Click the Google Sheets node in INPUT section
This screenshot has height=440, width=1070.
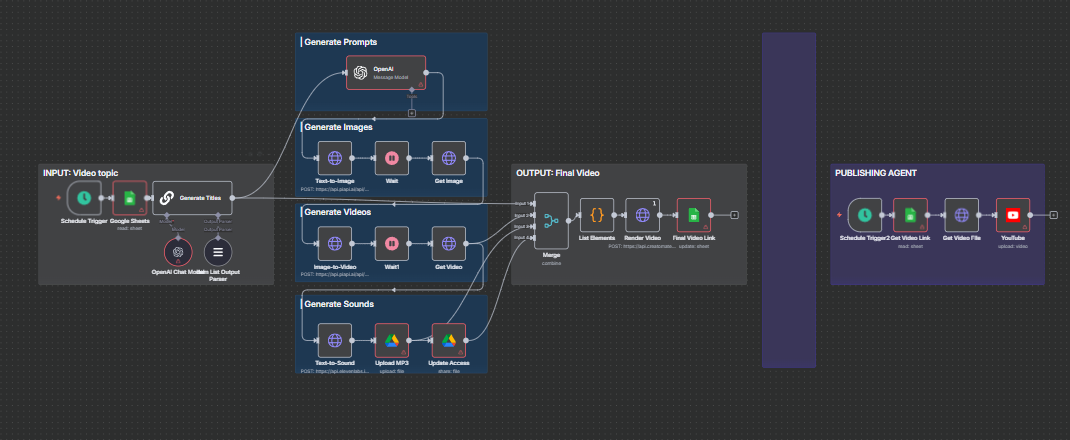(x=129, y=198)
